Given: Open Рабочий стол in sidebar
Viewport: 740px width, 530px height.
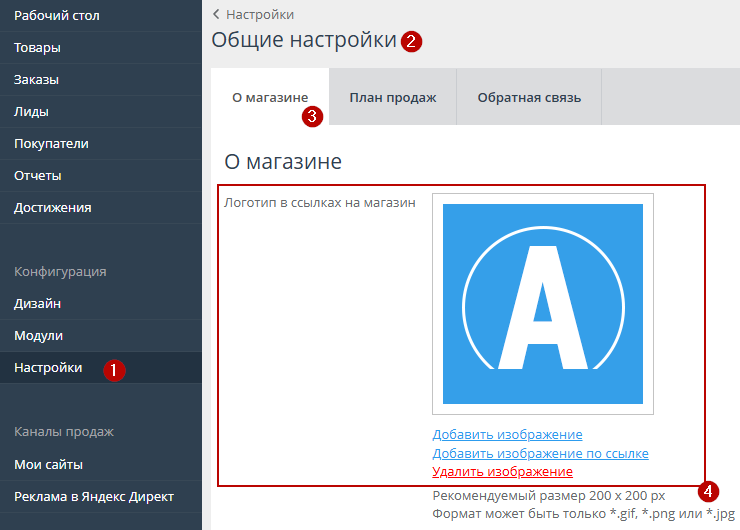Looking at the screenshot, I should pyautogui.click(x=57, y=15).
